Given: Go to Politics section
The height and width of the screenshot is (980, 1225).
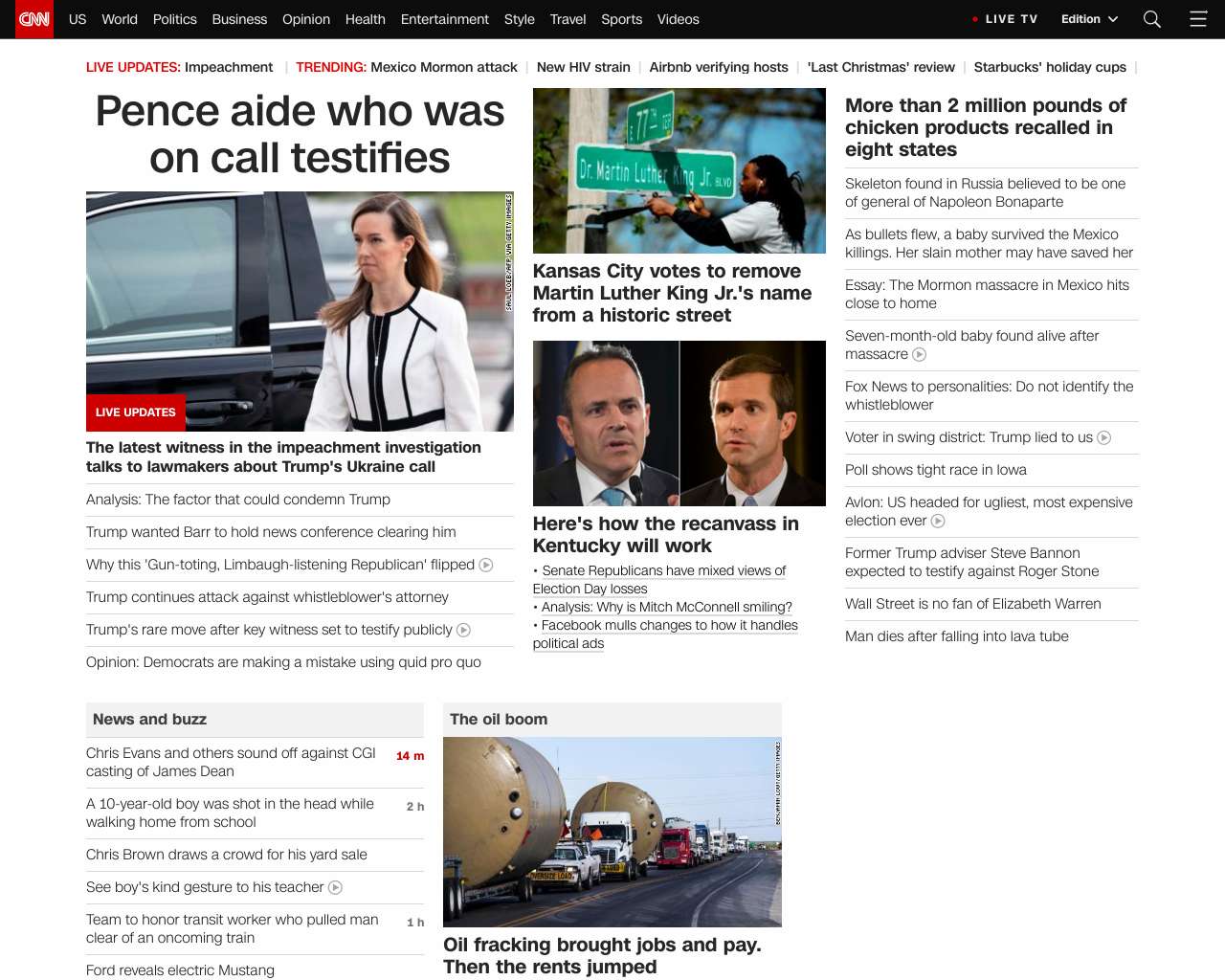Looking at the screenshot, I should click(x=175, y=19).
